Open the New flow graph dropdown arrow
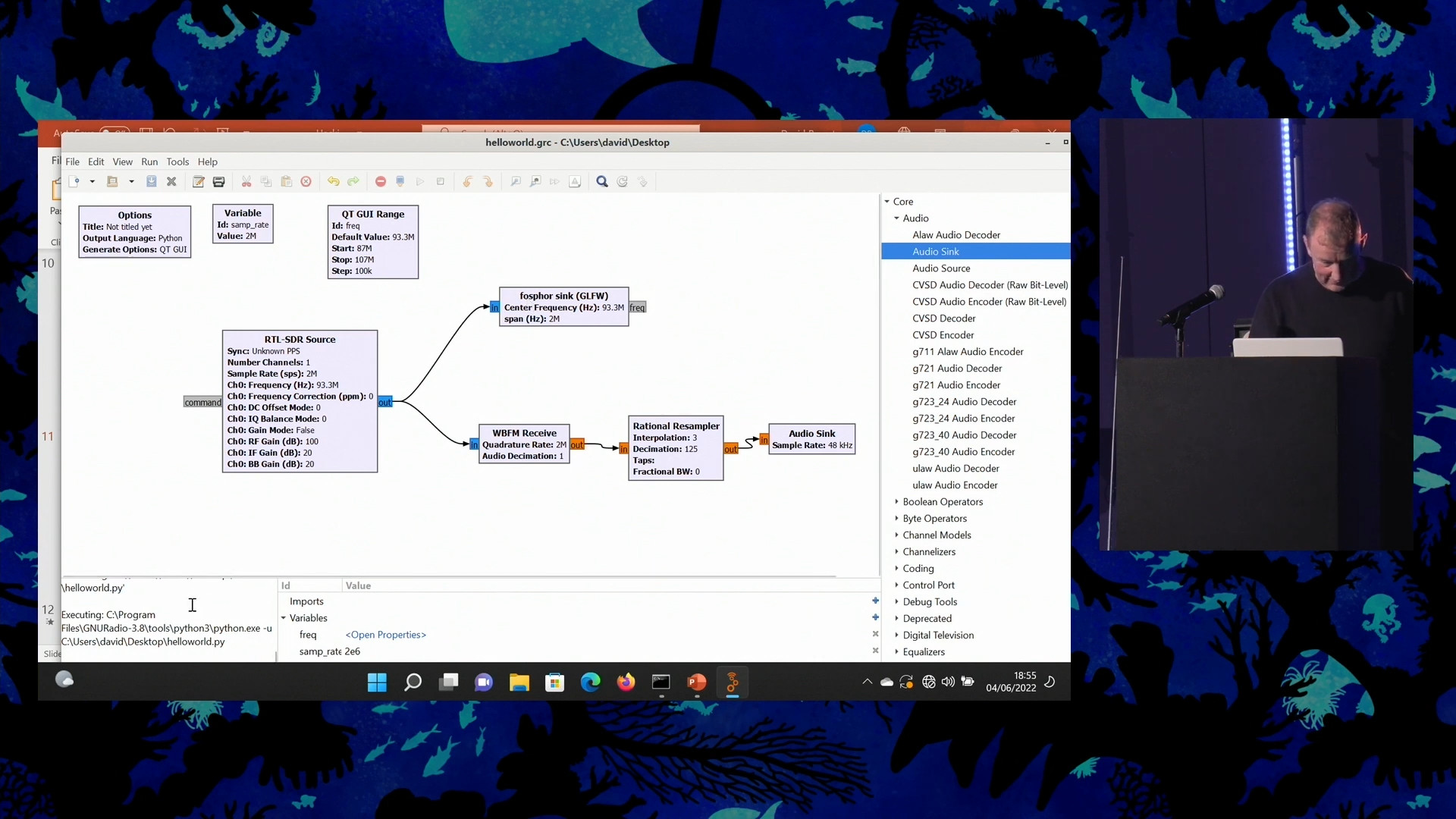The image size is (1456, 819). [x=93, y=182]
